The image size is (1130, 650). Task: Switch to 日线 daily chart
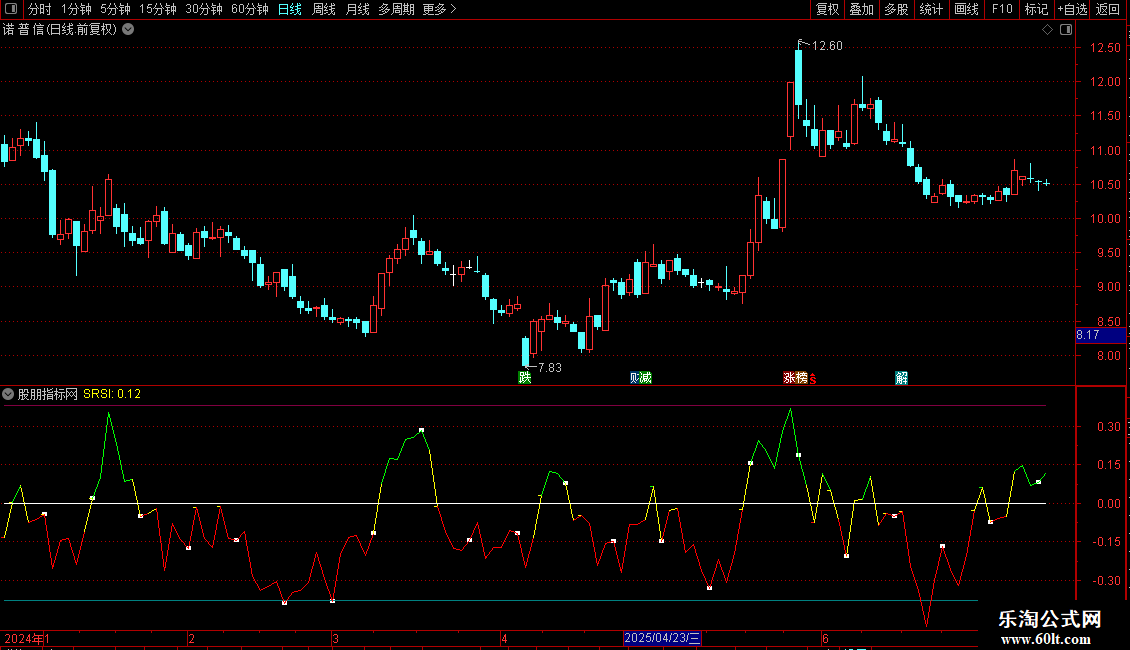[290, 9]
